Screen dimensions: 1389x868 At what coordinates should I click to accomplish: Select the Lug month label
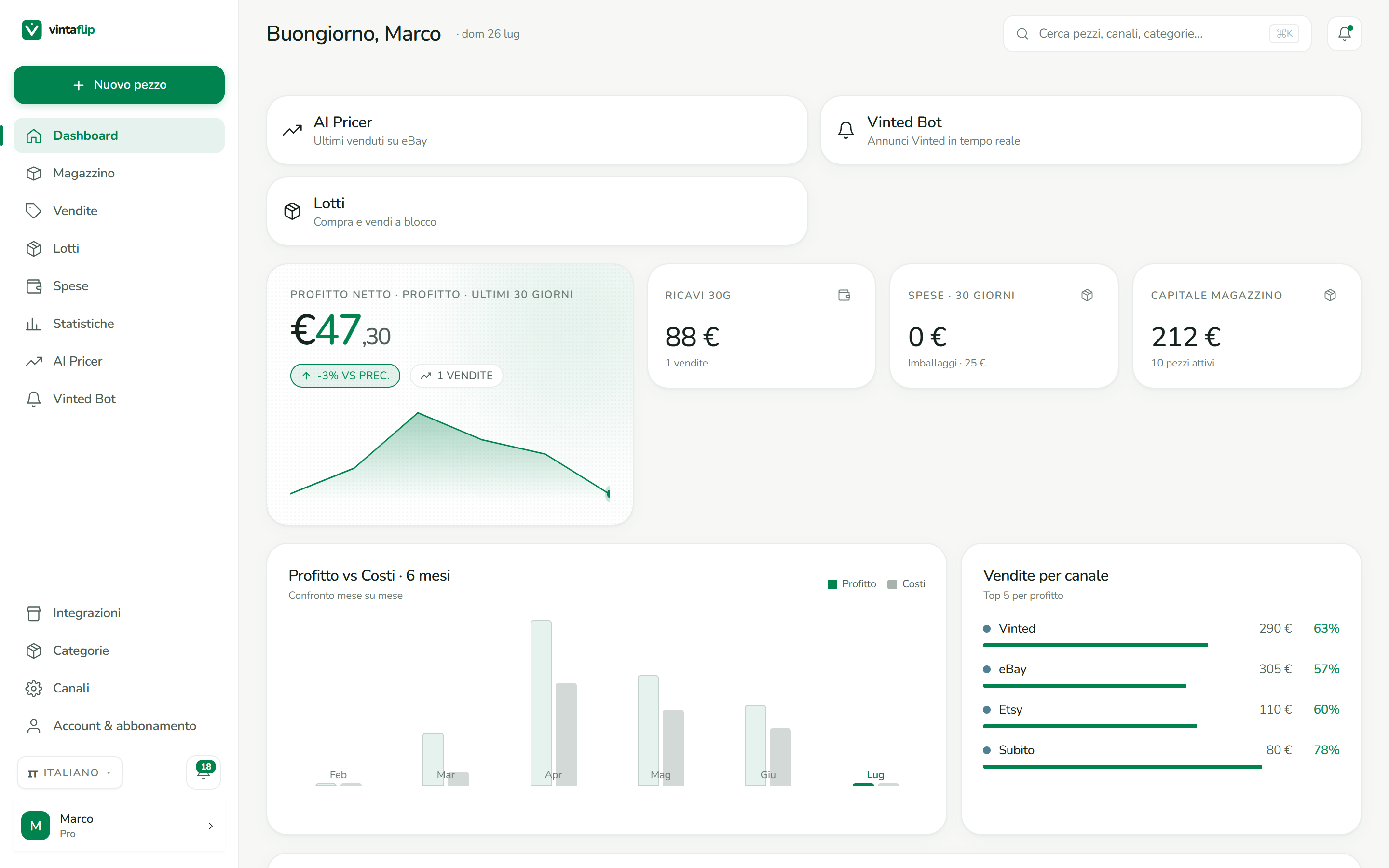875,774
